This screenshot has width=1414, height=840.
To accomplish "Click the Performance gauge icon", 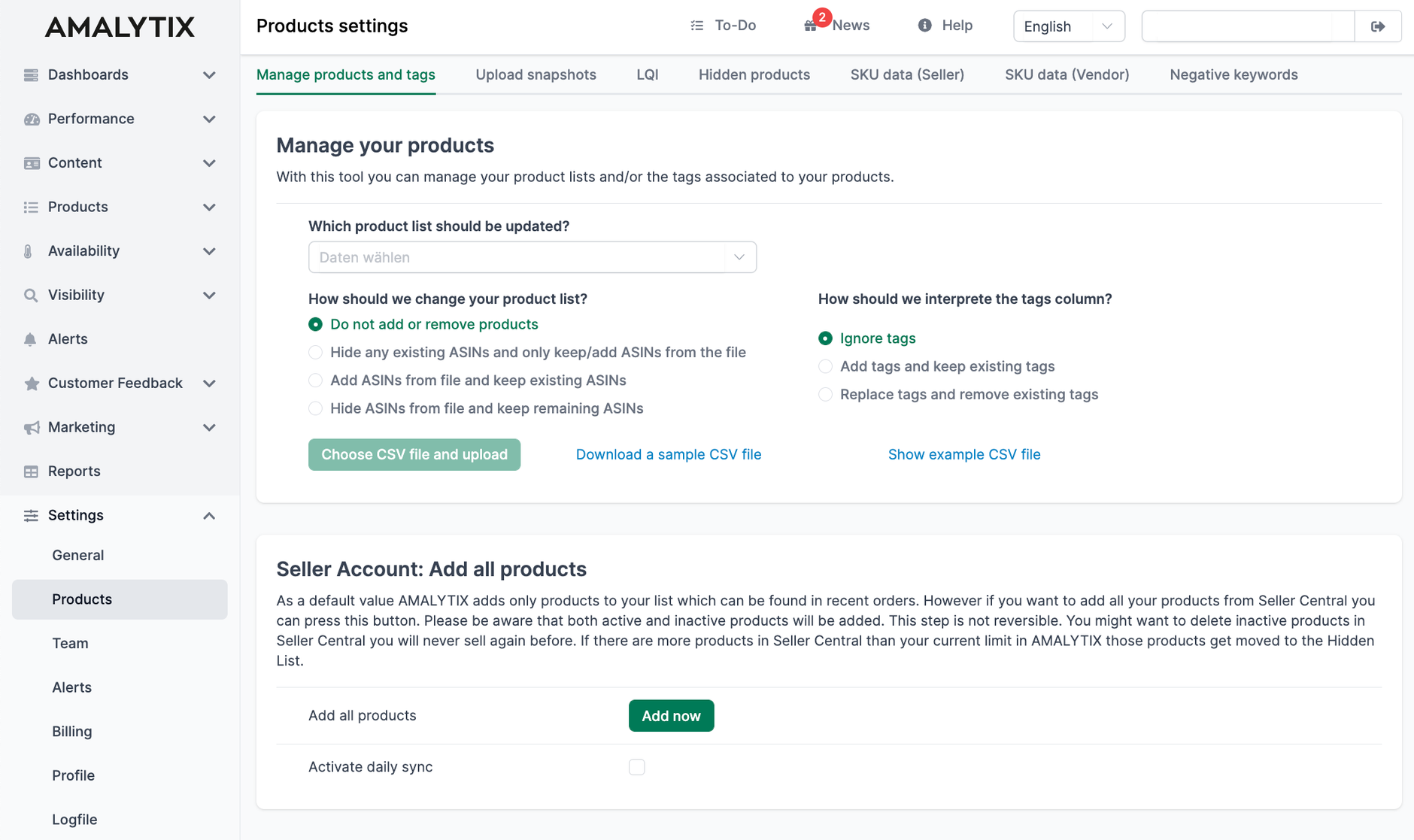I will click(x=31, y=119).
